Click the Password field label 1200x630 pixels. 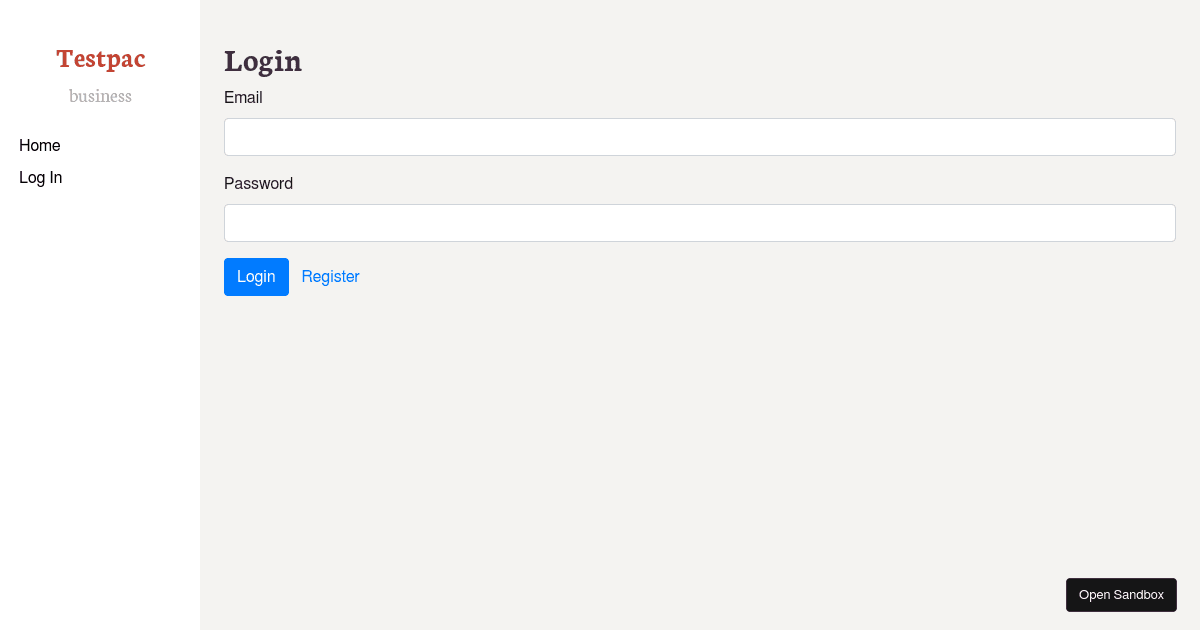point(258,183)
